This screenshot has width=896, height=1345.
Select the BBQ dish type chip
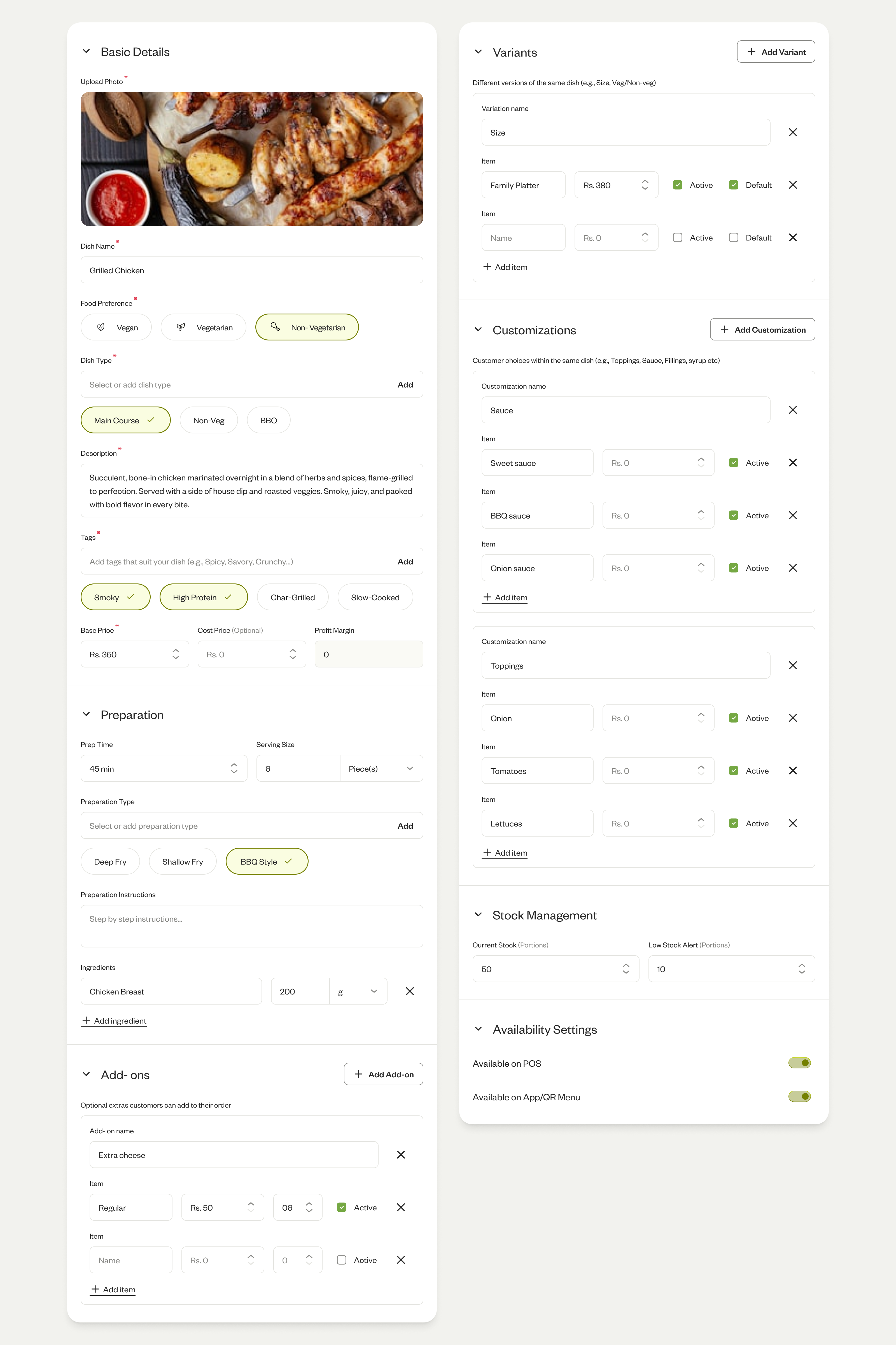pyautogui.click(x=269, y=421)
